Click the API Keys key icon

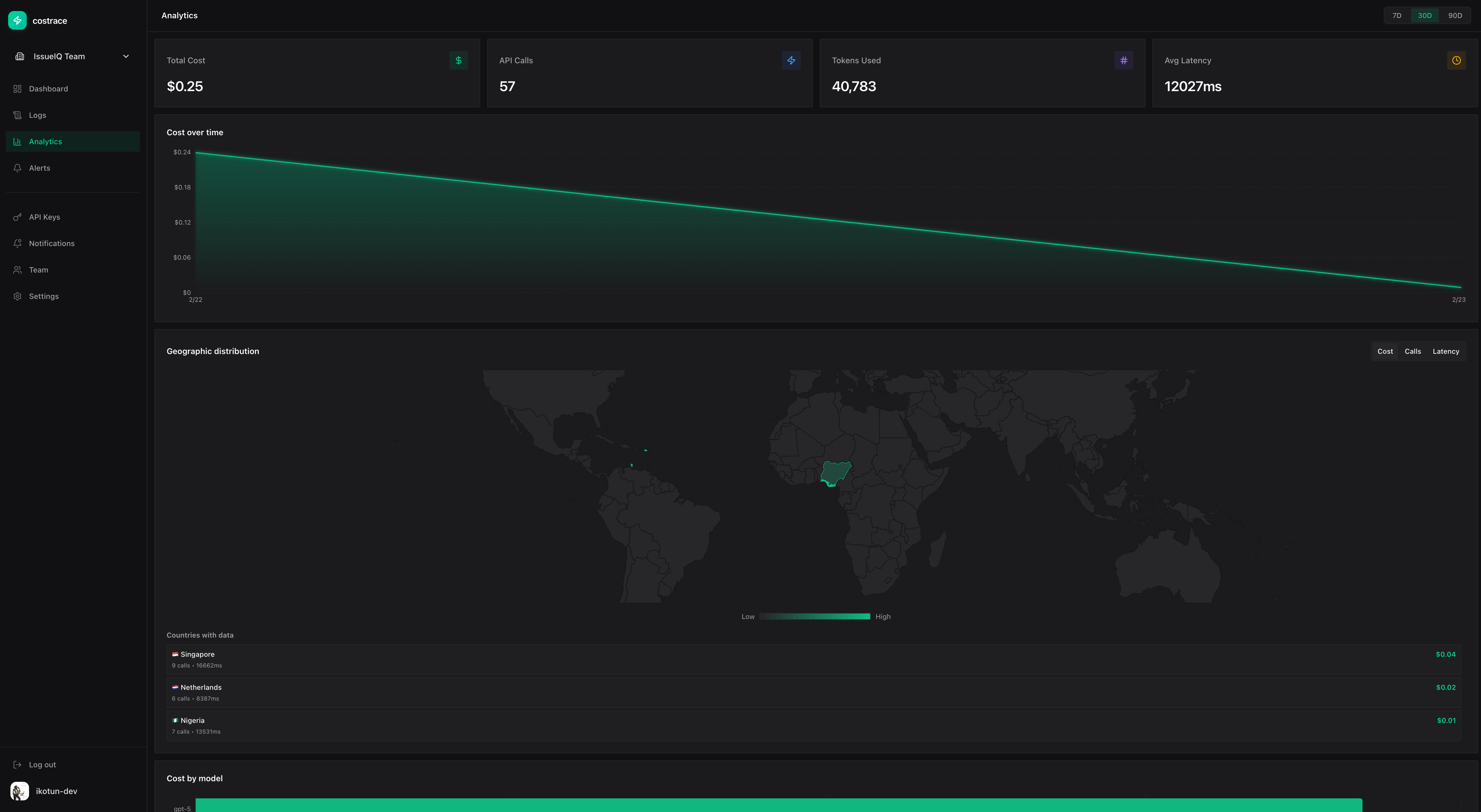(x=17, y=217)
